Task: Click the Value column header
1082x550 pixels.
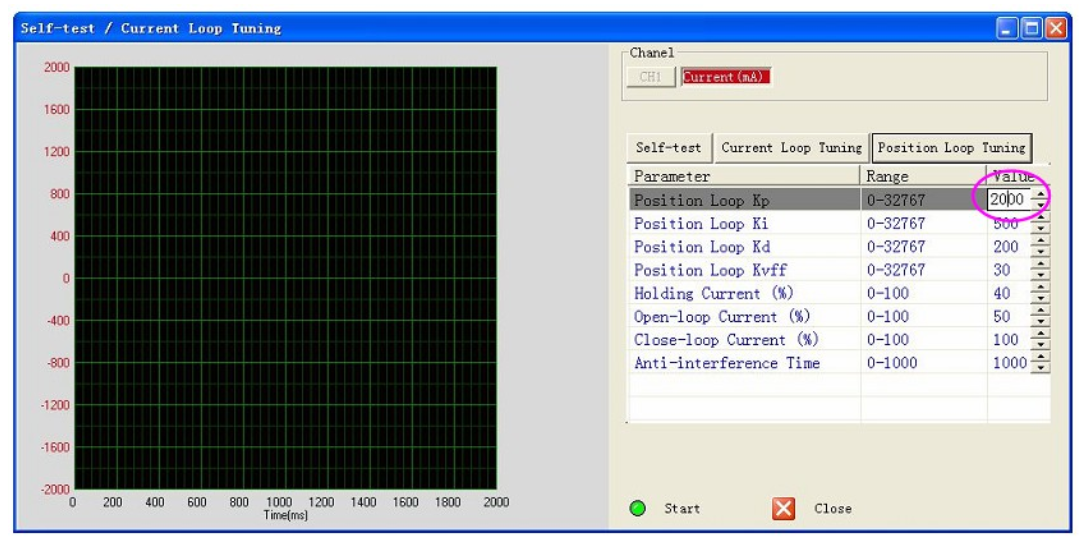Action: (x=1019, y=176)
